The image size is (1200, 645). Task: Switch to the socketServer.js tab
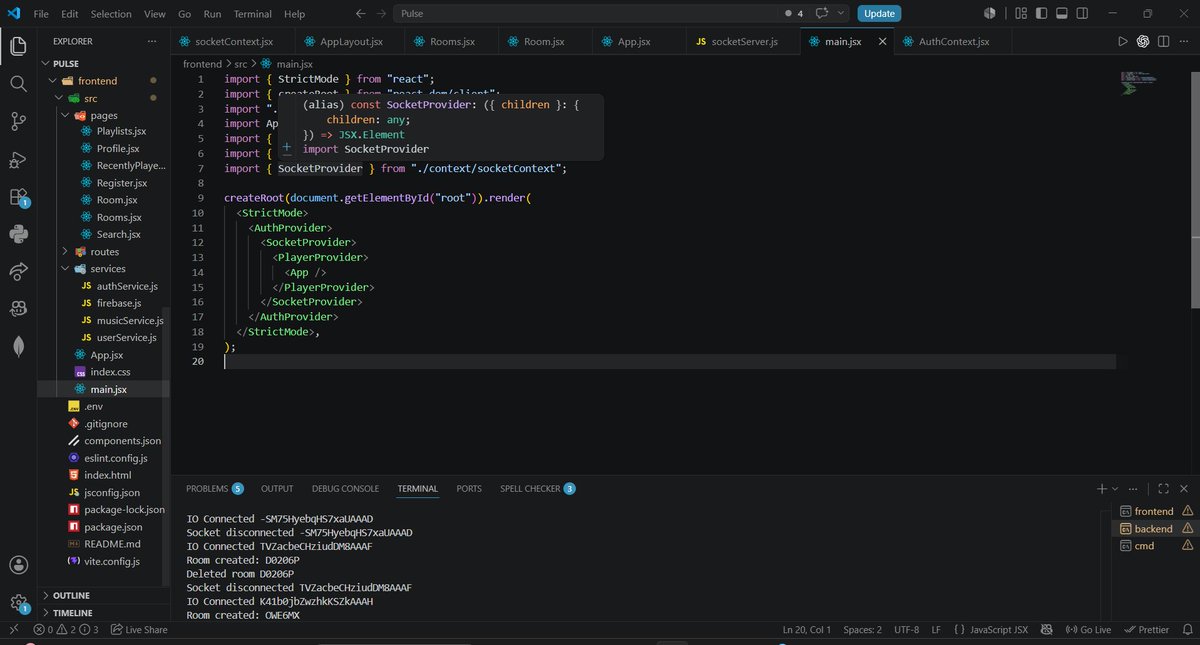[x=743, y=41]
